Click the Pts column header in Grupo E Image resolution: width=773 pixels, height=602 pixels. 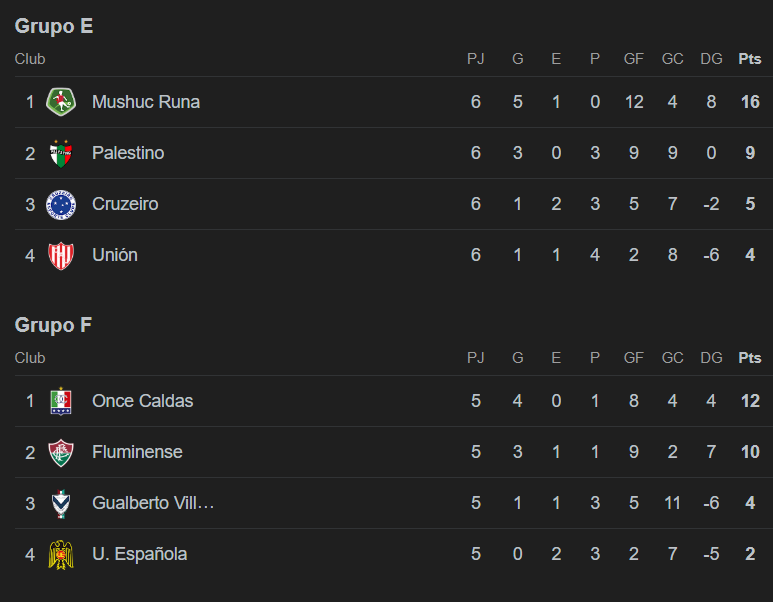(x=750, y=59)
